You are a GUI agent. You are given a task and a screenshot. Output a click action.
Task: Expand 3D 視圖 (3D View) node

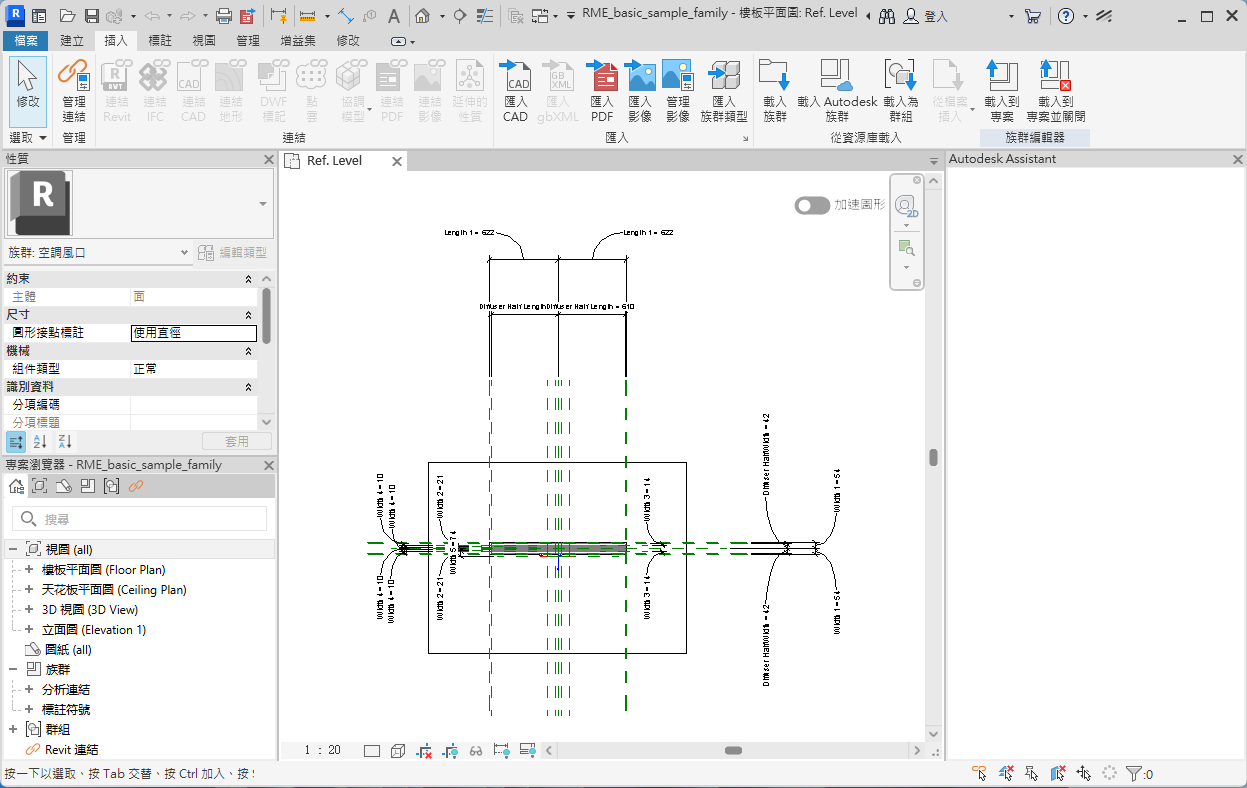(29, 610)
